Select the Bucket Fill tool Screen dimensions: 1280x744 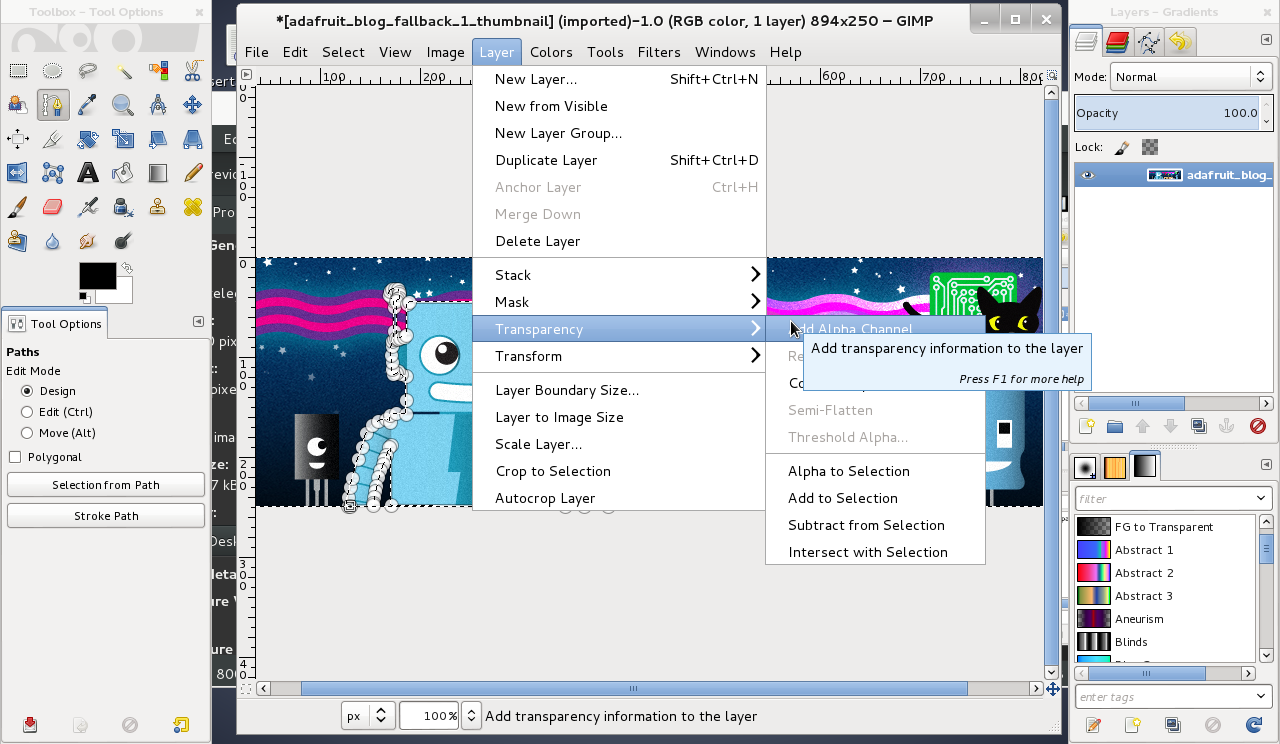click(x=123, y=173)
